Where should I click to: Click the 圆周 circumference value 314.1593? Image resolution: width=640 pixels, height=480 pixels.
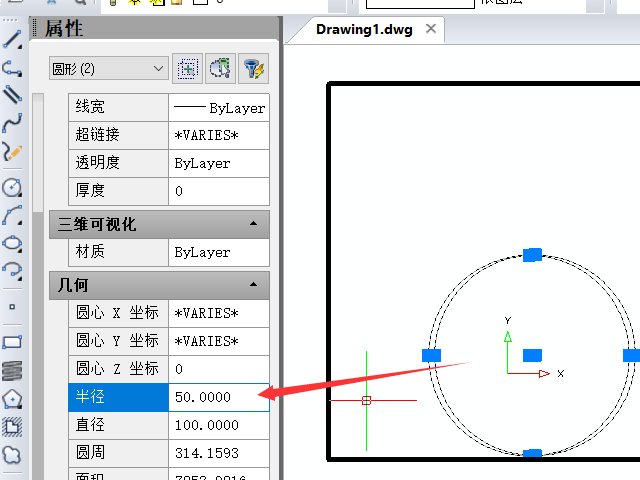click(x=219, y=453)
